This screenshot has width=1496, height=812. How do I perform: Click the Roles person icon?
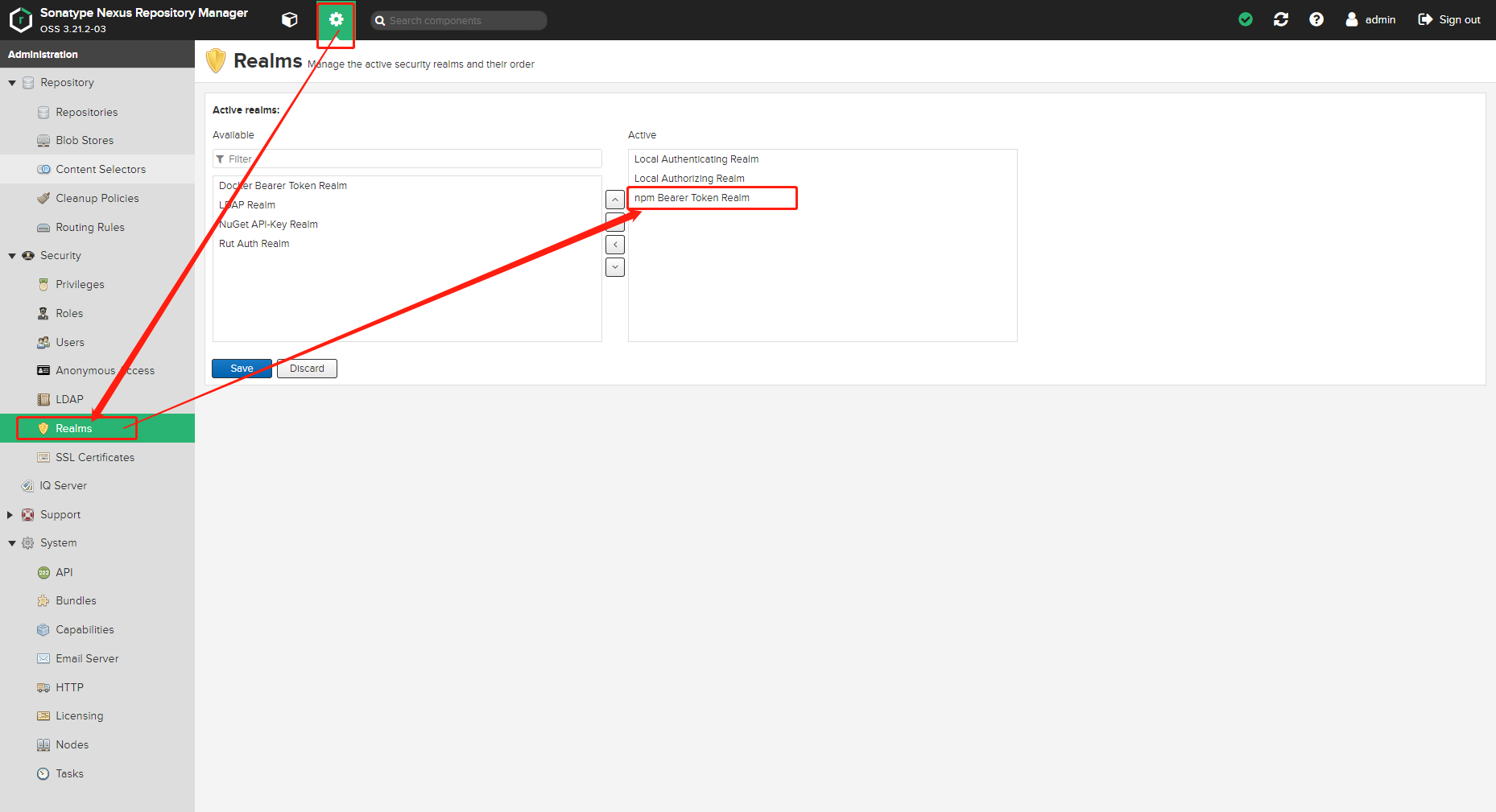tap(43, 313)
